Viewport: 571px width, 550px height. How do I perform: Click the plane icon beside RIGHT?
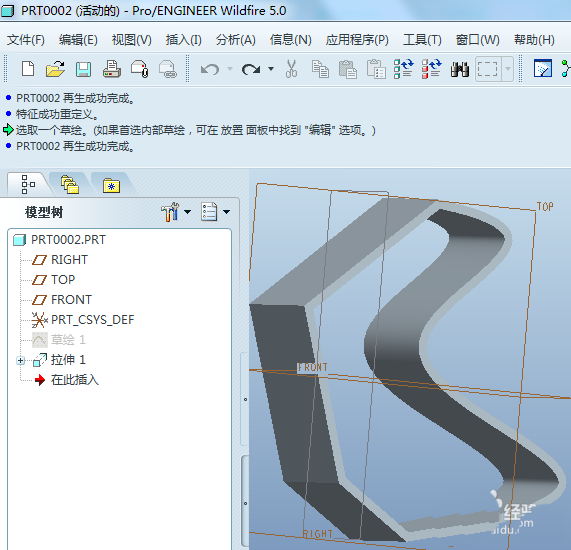tap(39, 260)
